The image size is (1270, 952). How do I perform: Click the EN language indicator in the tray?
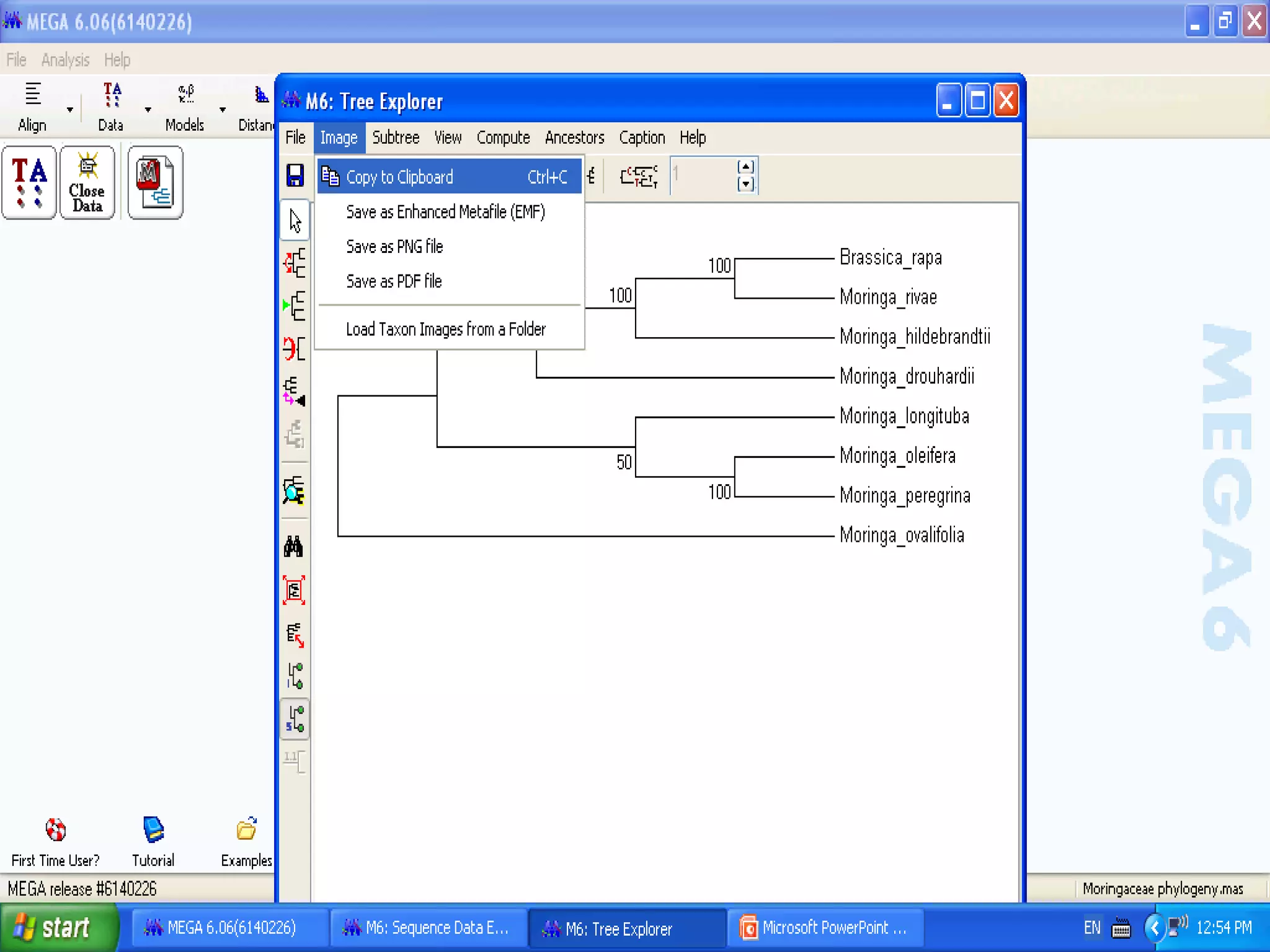point(1092,928)
